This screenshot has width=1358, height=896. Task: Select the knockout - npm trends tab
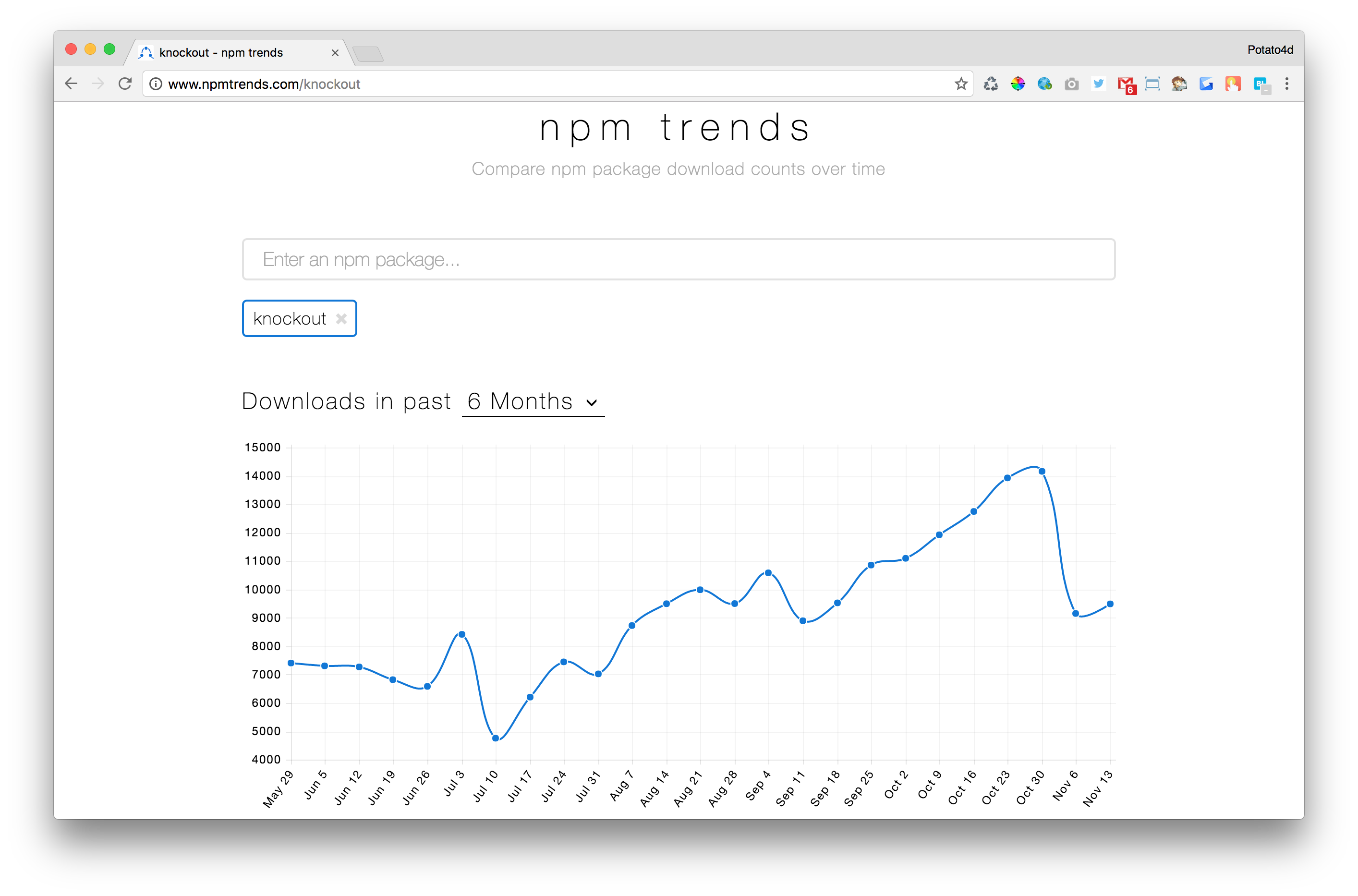(229, 52)
